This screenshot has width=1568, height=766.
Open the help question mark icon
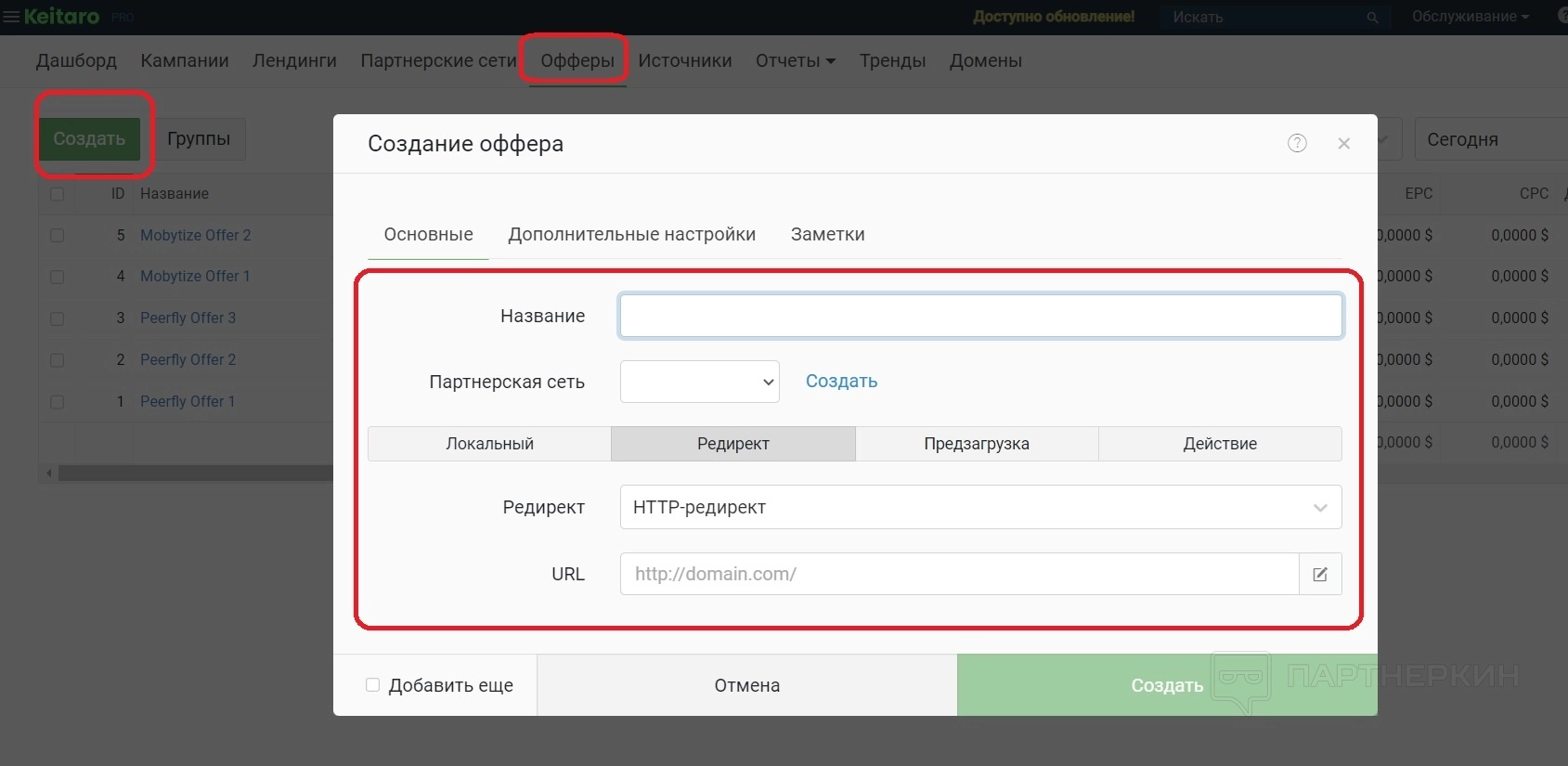point(1297,143)
